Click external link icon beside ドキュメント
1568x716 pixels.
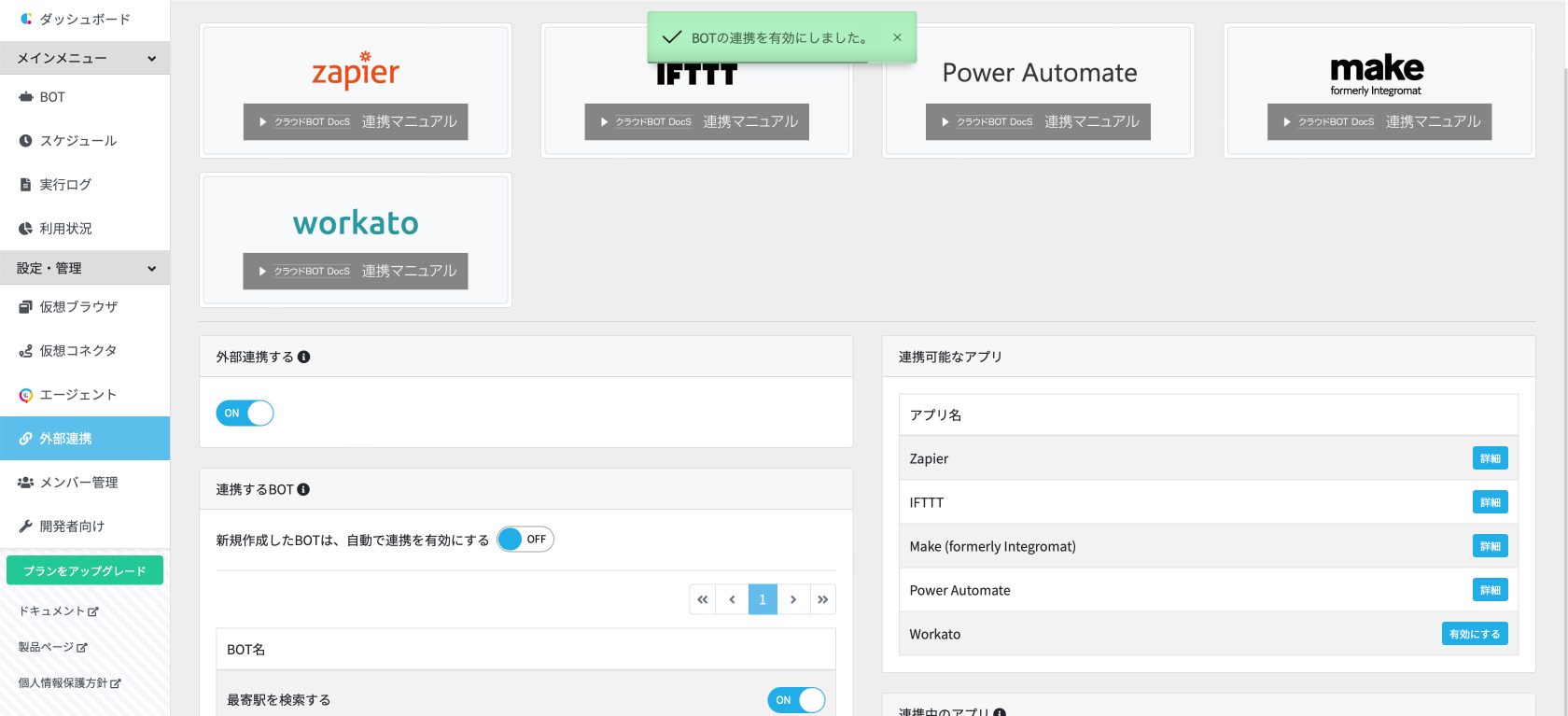tap(93, 611)
